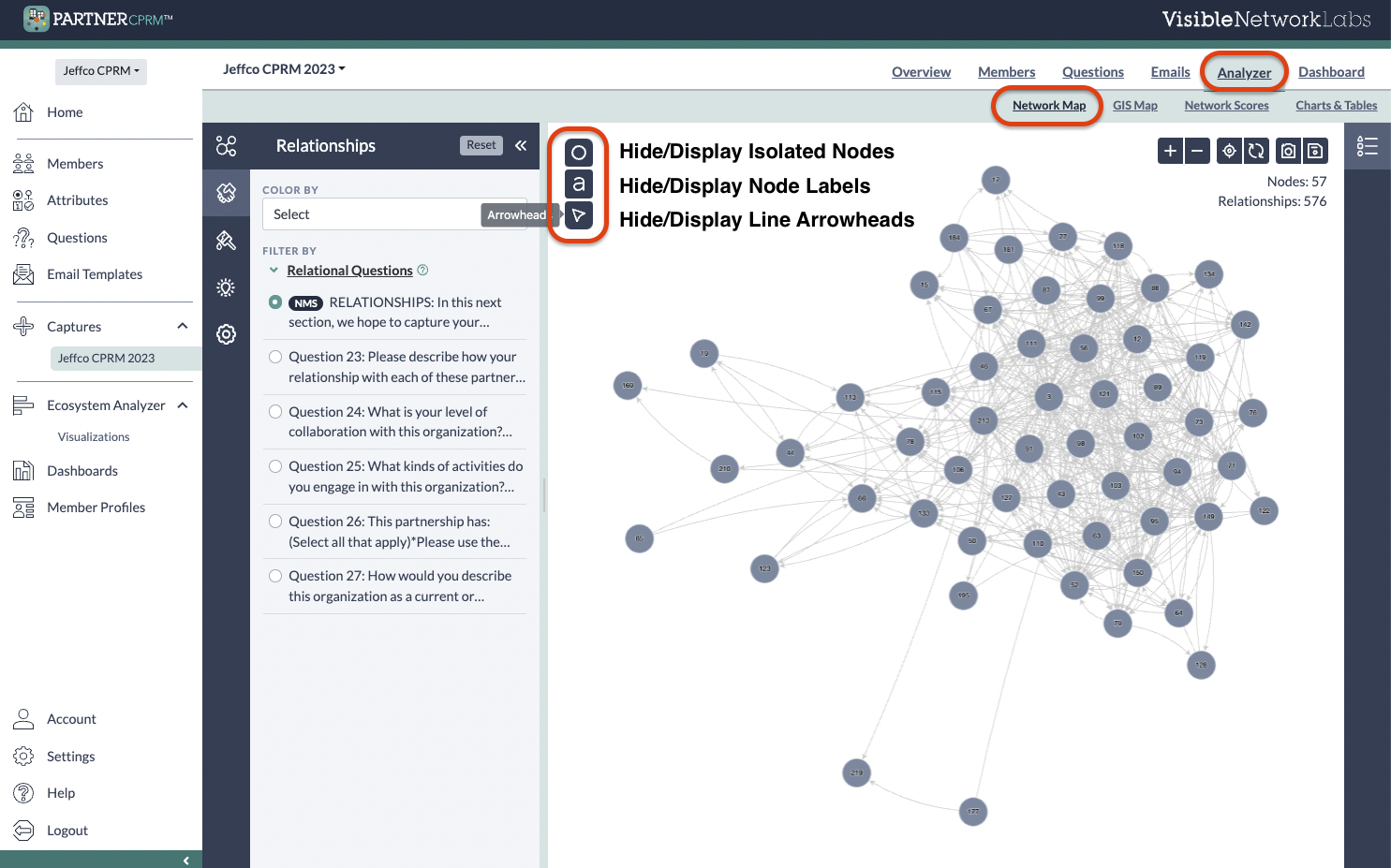
Task: Open Dashboards in sidebar
Action: click(x=82, y=471)
